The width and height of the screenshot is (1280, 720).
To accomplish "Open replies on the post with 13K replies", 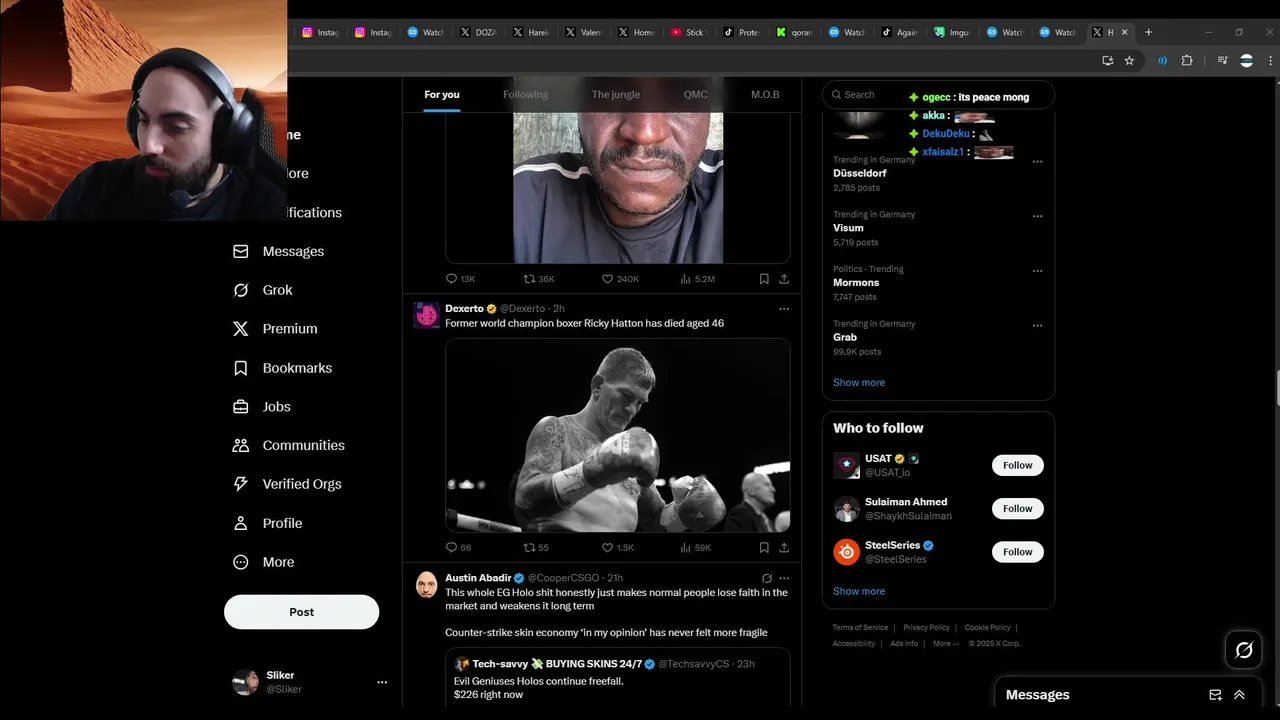I will click(460, 279).
